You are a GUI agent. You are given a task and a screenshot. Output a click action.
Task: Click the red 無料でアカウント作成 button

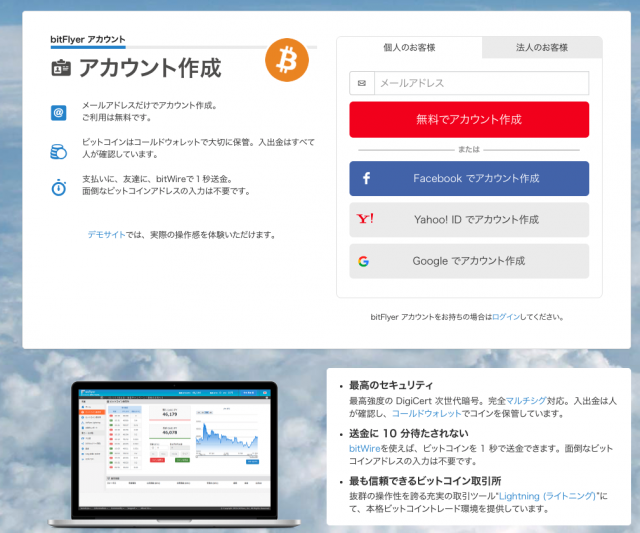[x=469, y=120]
